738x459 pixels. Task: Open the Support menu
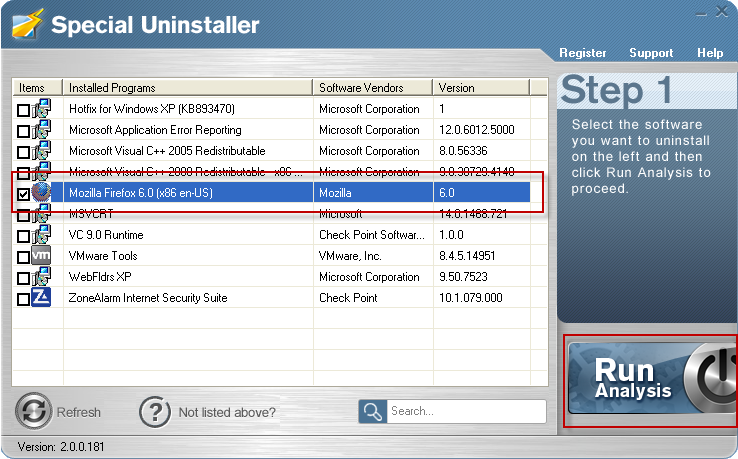pyautogui.click(x=651, y=53)
